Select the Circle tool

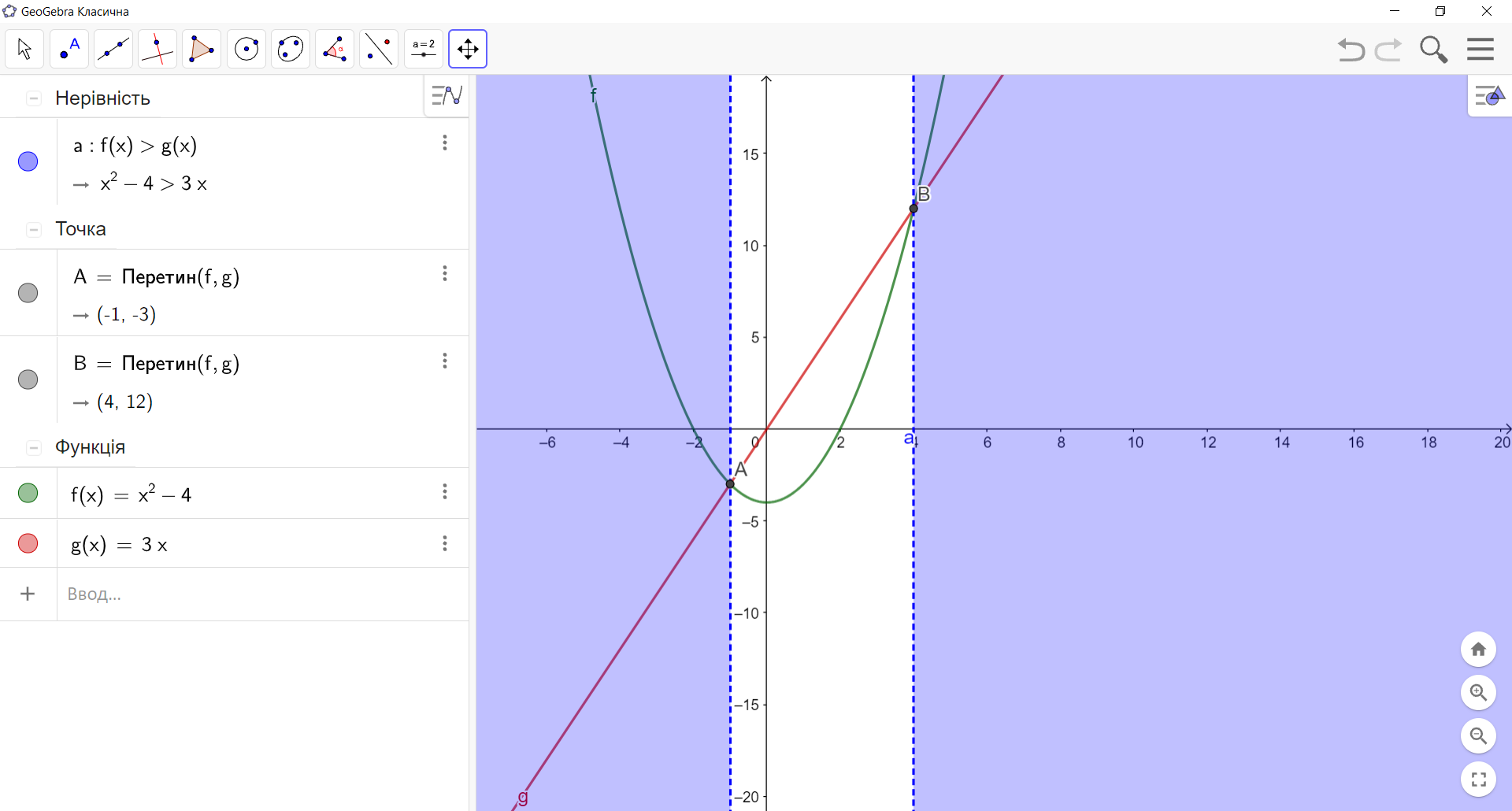(x=246, y=48)
